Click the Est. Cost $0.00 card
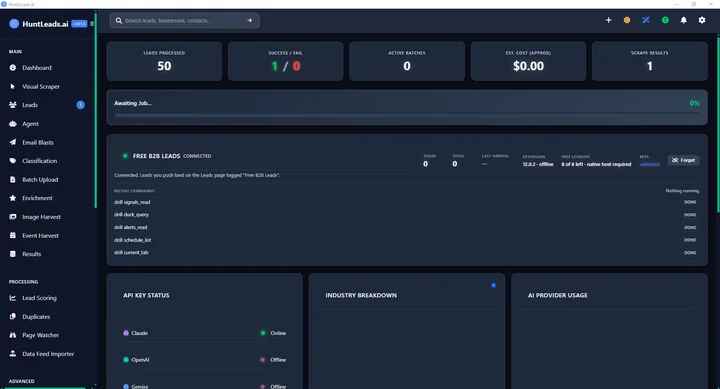This screenshot has height=389, width=720. pos(528,61)
